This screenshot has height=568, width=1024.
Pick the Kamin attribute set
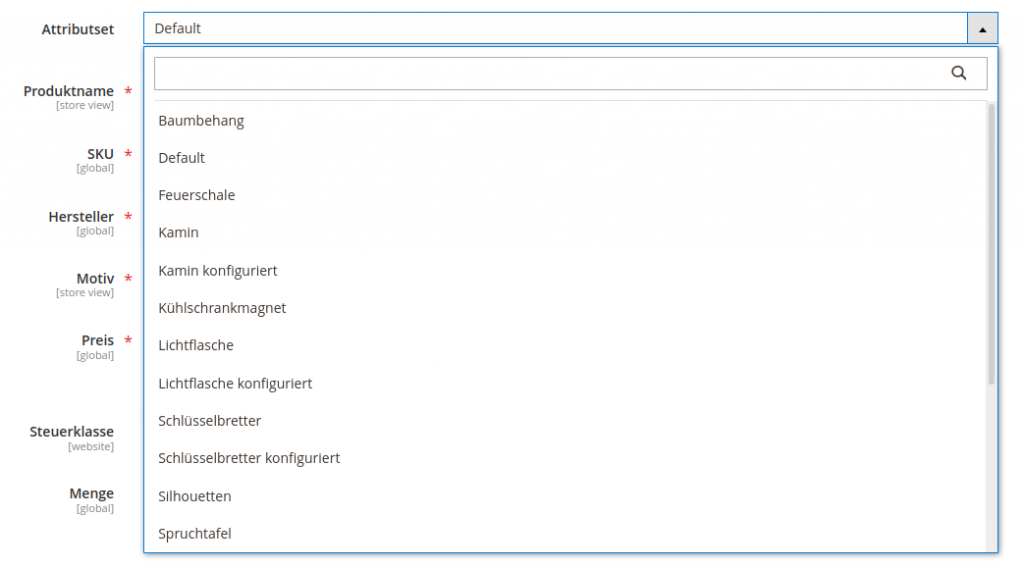179,233
